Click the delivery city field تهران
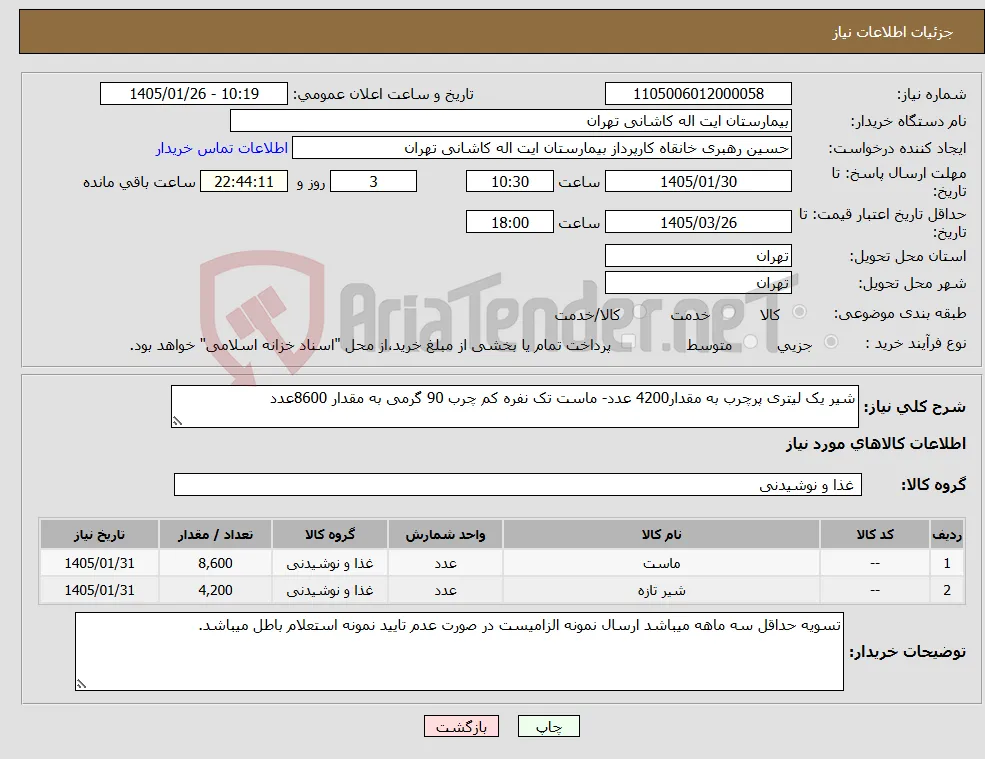Viewport: 985px width, 759px height. 698,283
